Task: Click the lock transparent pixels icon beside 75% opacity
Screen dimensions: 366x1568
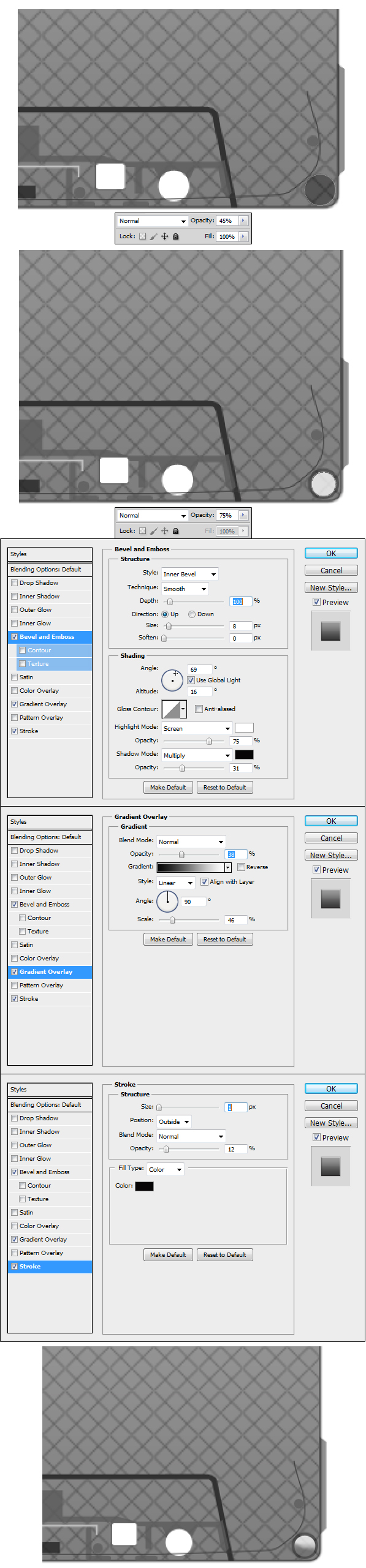Action: (142, 531)
